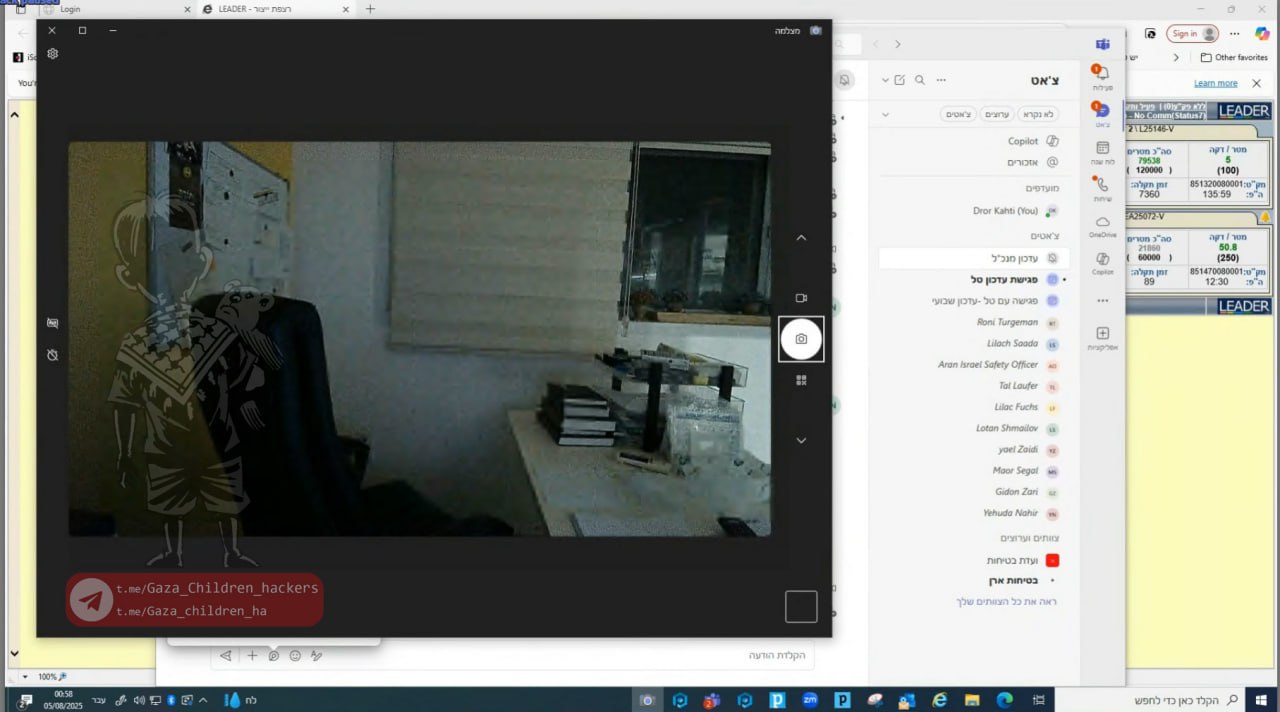The height and width of the screenshot is (712, 1280).
Task: Open Camera app settings gear
Action: [53, 54]
